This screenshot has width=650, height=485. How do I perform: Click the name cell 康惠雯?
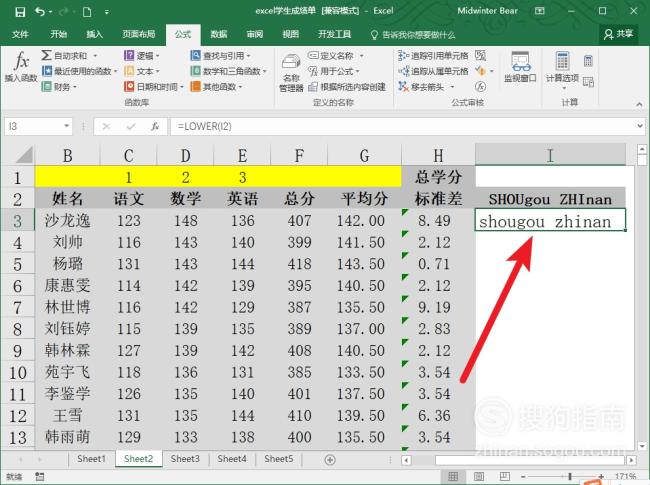pos(67,286)
